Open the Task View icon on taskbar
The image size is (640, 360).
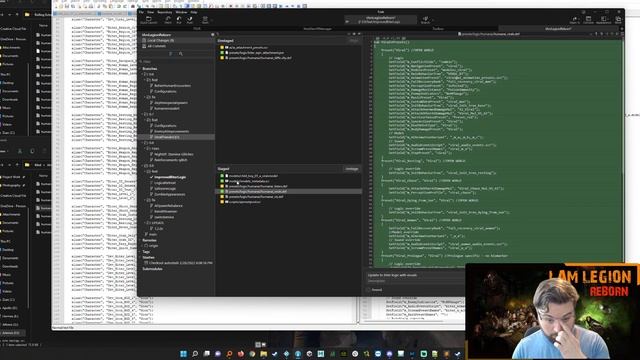point(207,353)
